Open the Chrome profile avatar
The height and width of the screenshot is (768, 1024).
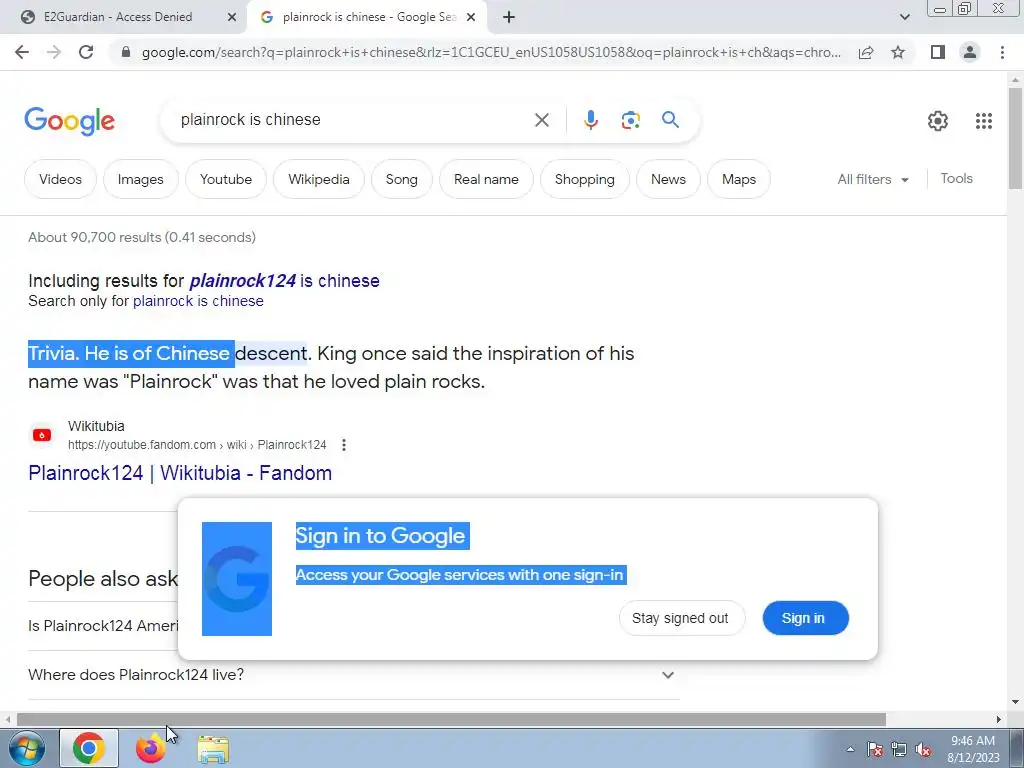970,52
